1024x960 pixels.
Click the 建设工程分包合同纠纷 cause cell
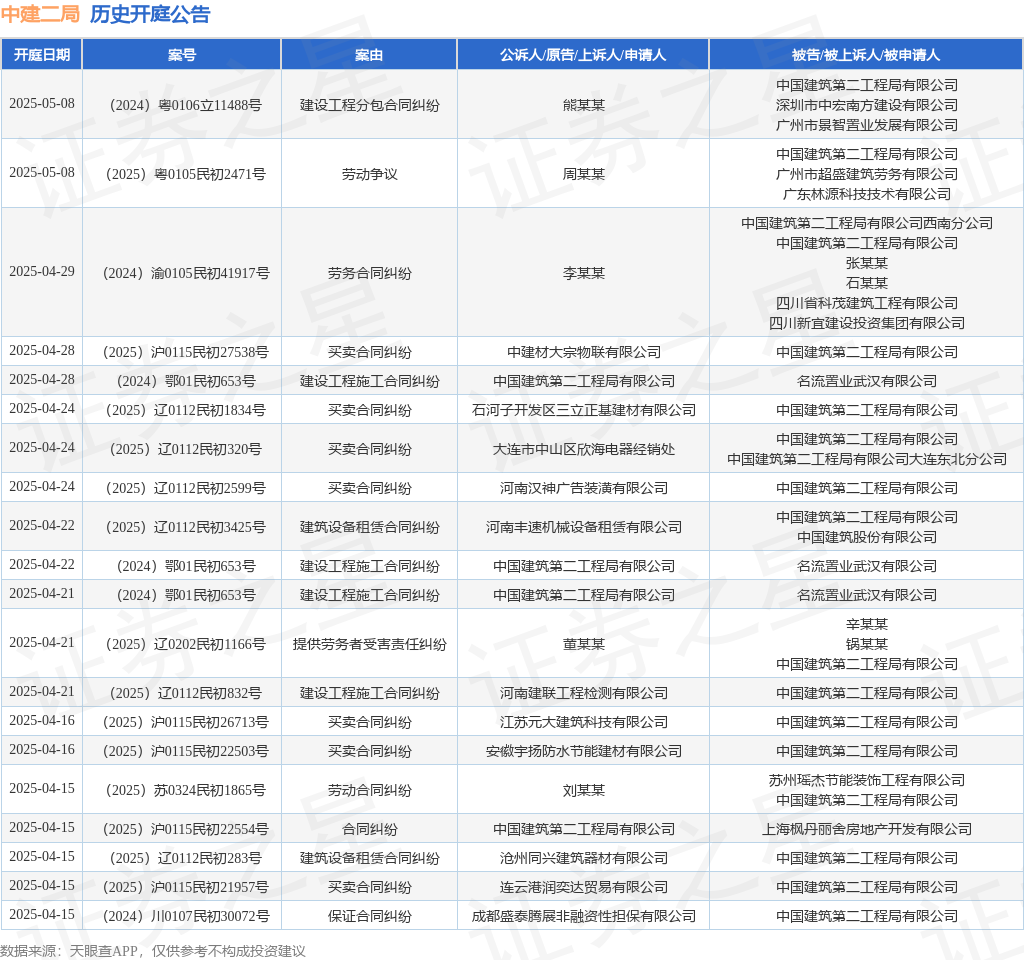(370, 105)
